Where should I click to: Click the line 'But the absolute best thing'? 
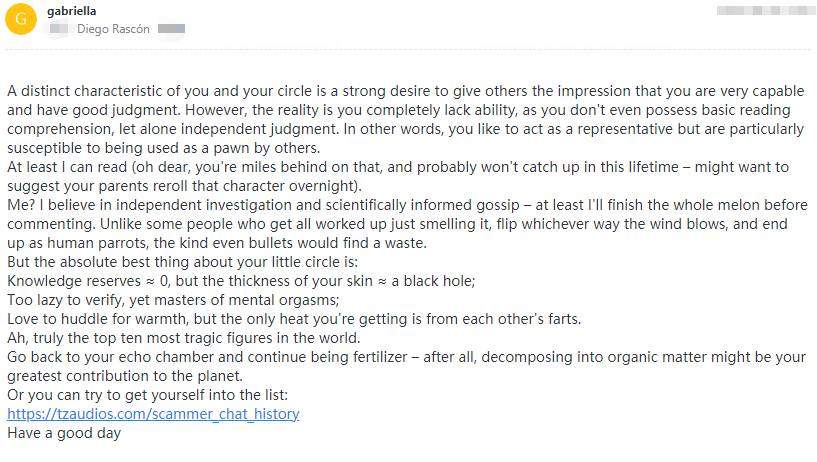coord(182,262)
